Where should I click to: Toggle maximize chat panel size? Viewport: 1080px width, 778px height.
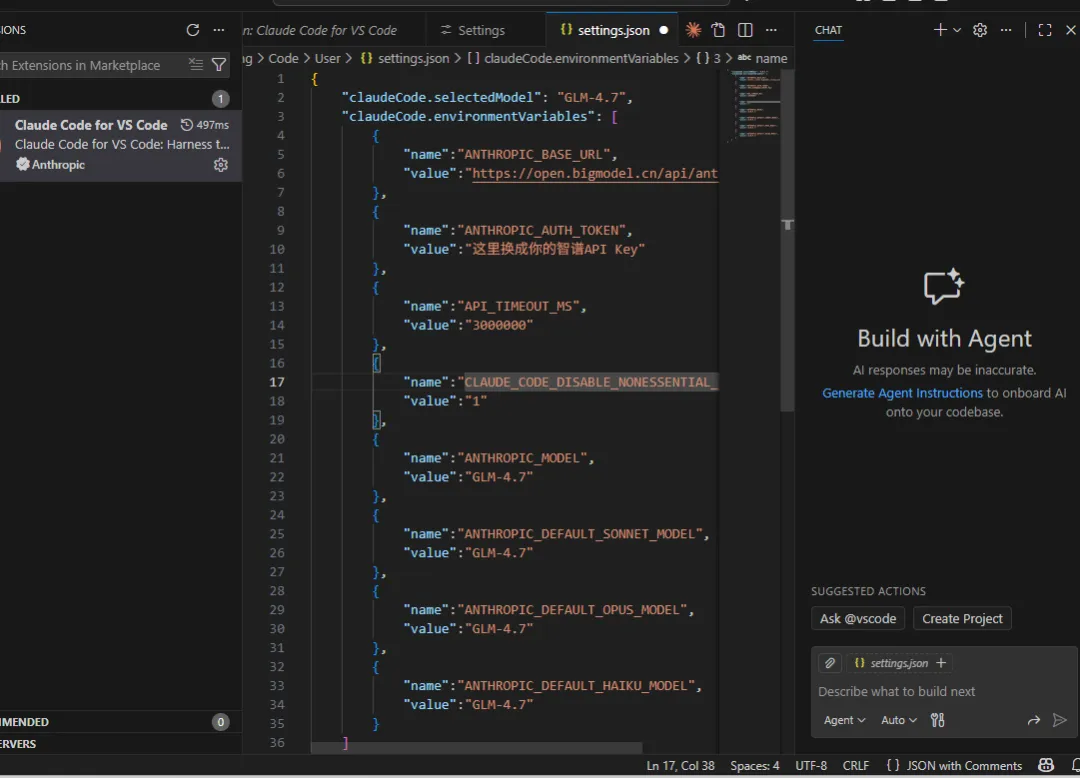(1045, 30)
